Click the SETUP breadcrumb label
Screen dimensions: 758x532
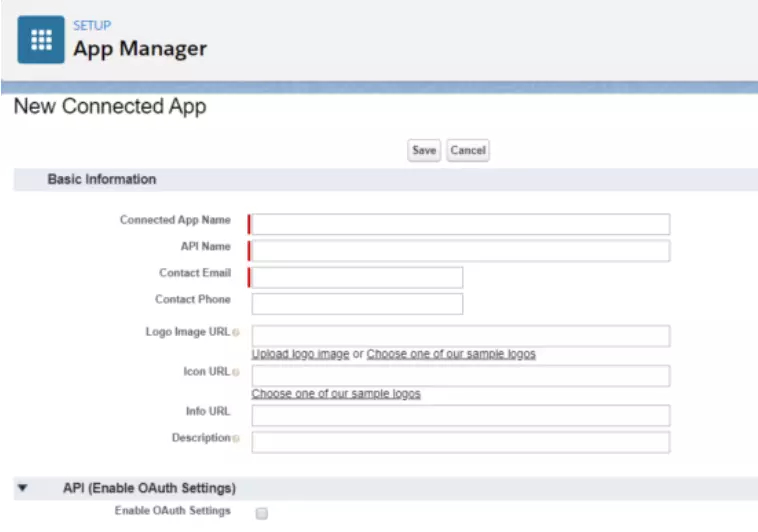[90, 26]
